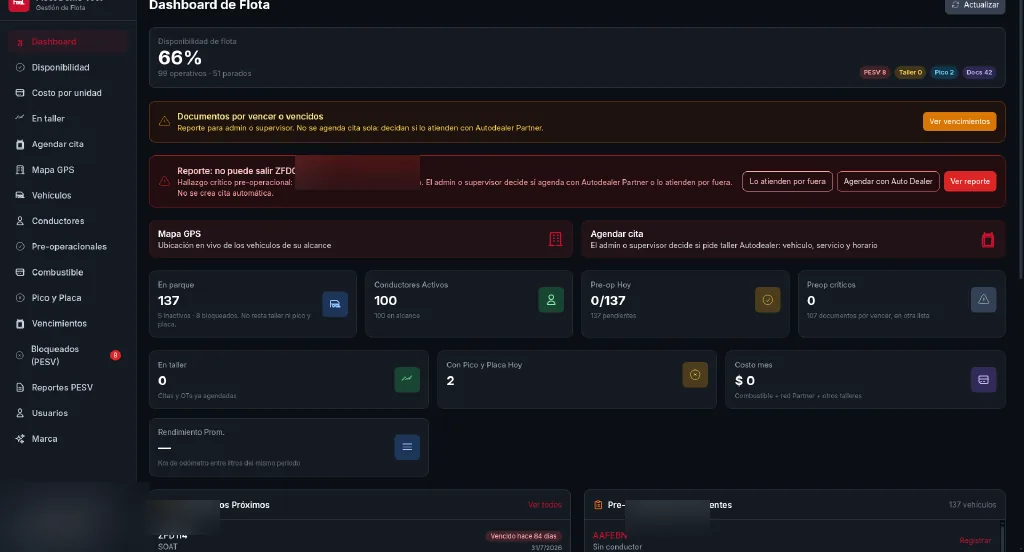The height and width of the screenshot is (552, 1024).
Task: Open Ver todos link in Próximos panel
Action: click(545, 505)
